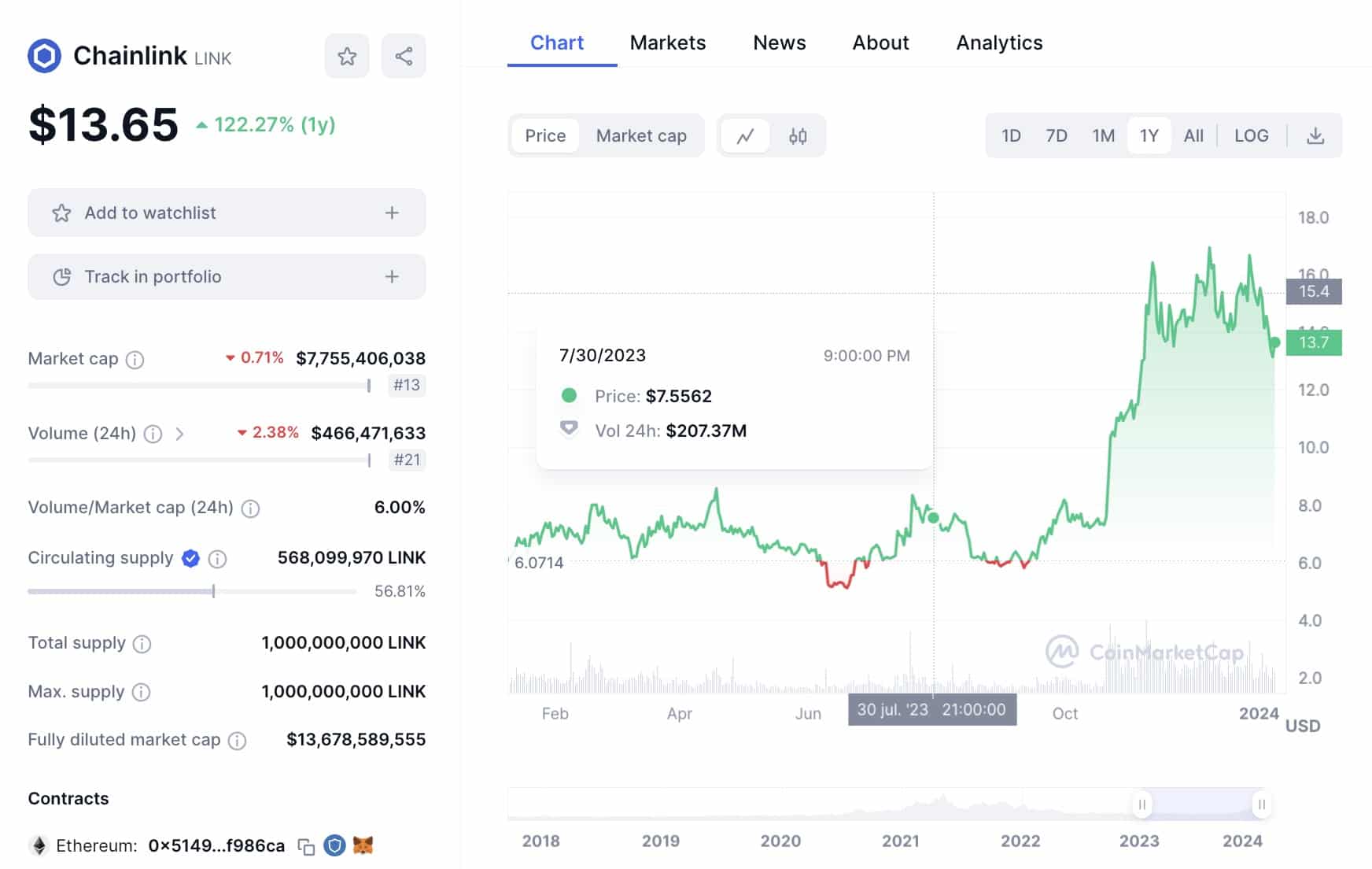
Task: Download chart data icon
Action: [x=1315, y=136]
